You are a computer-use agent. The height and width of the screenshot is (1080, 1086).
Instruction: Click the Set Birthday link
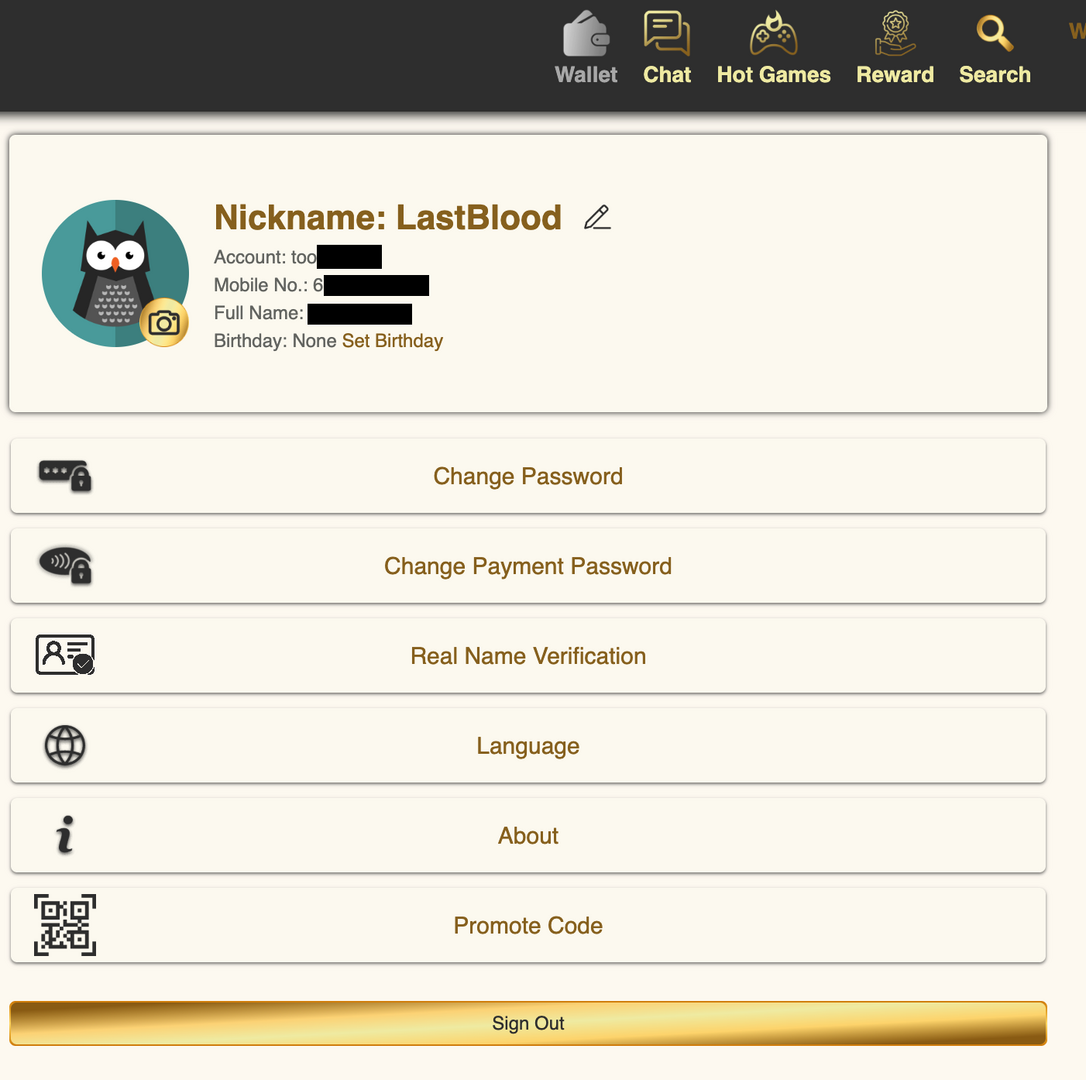(x=392, y=341)
